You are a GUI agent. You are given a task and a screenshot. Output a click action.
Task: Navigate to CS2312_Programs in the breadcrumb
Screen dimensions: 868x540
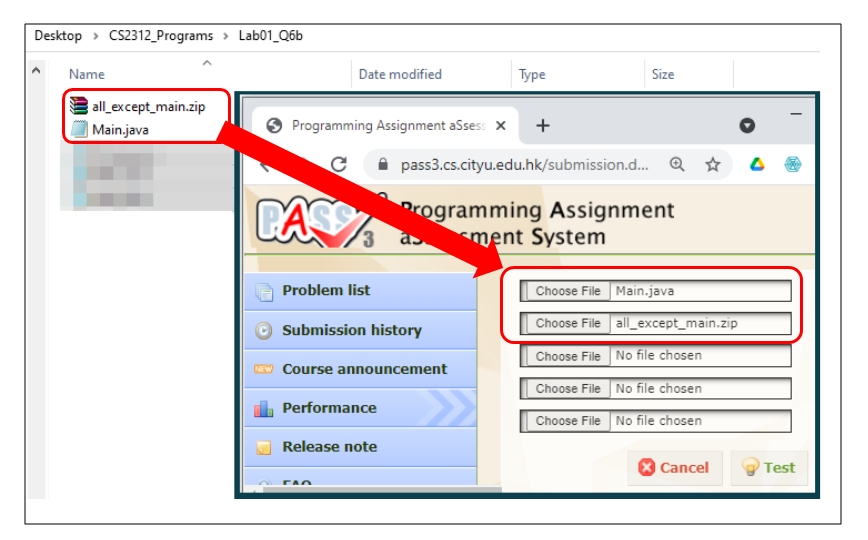click(x=160, y=35)
